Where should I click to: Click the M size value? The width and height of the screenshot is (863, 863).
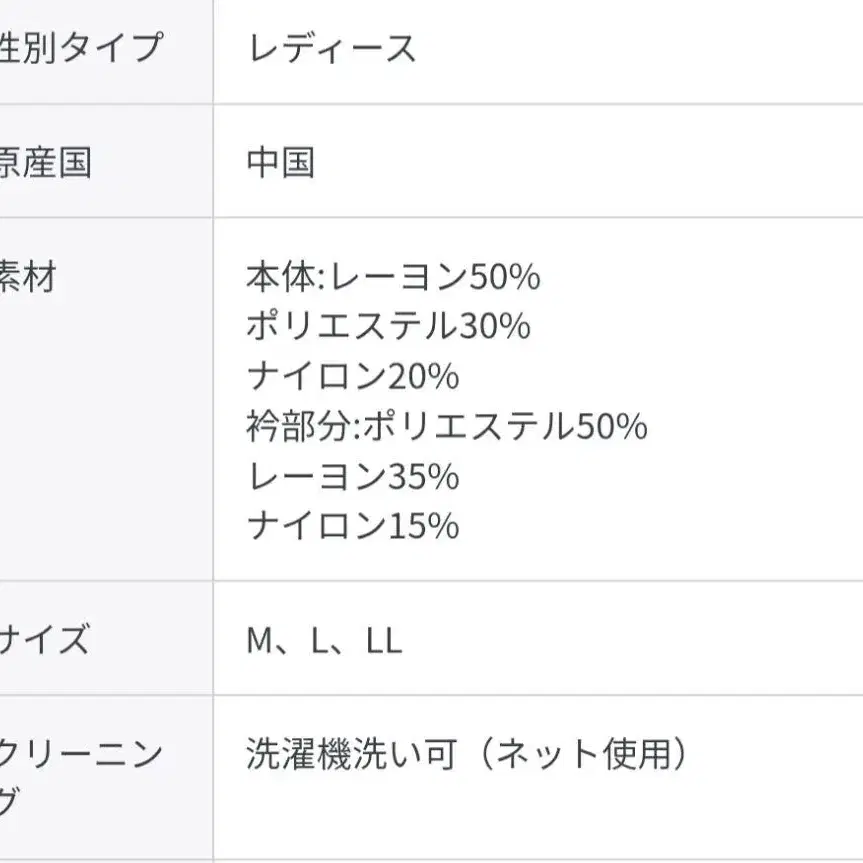tap(259, 641)
